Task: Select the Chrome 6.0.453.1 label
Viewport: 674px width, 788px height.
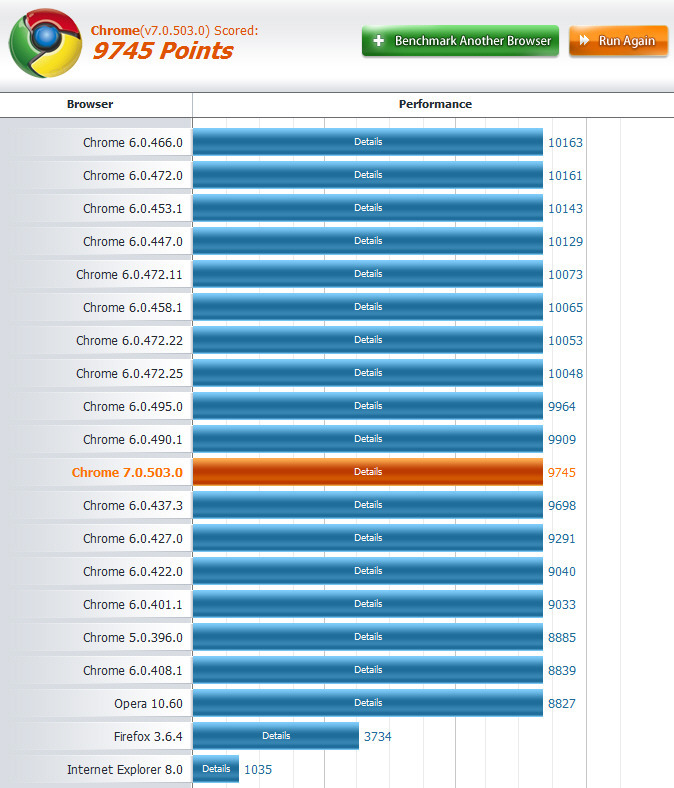Action: coord(133,209)
